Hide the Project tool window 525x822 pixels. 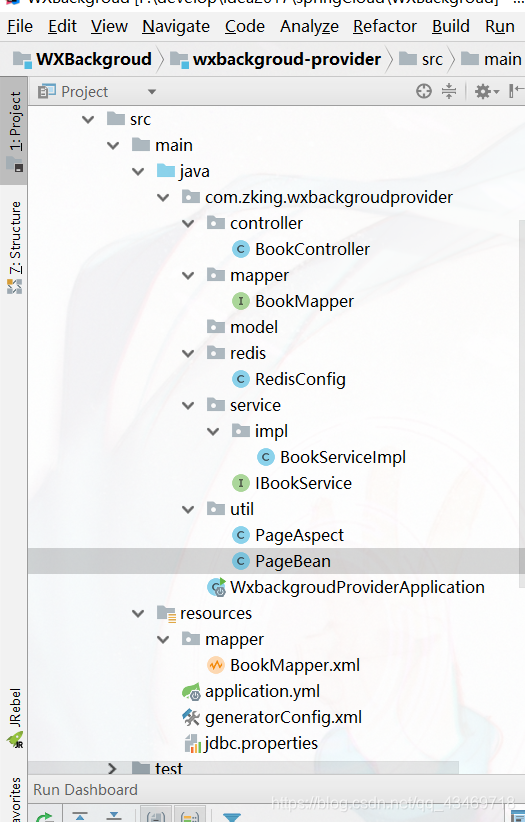tap(516, 91)
